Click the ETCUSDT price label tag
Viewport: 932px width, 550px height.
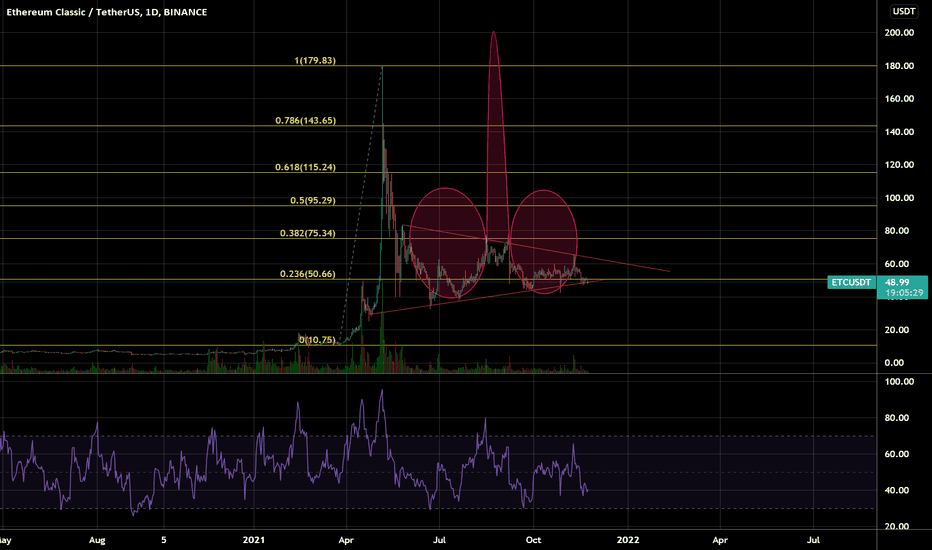[851, 282]
